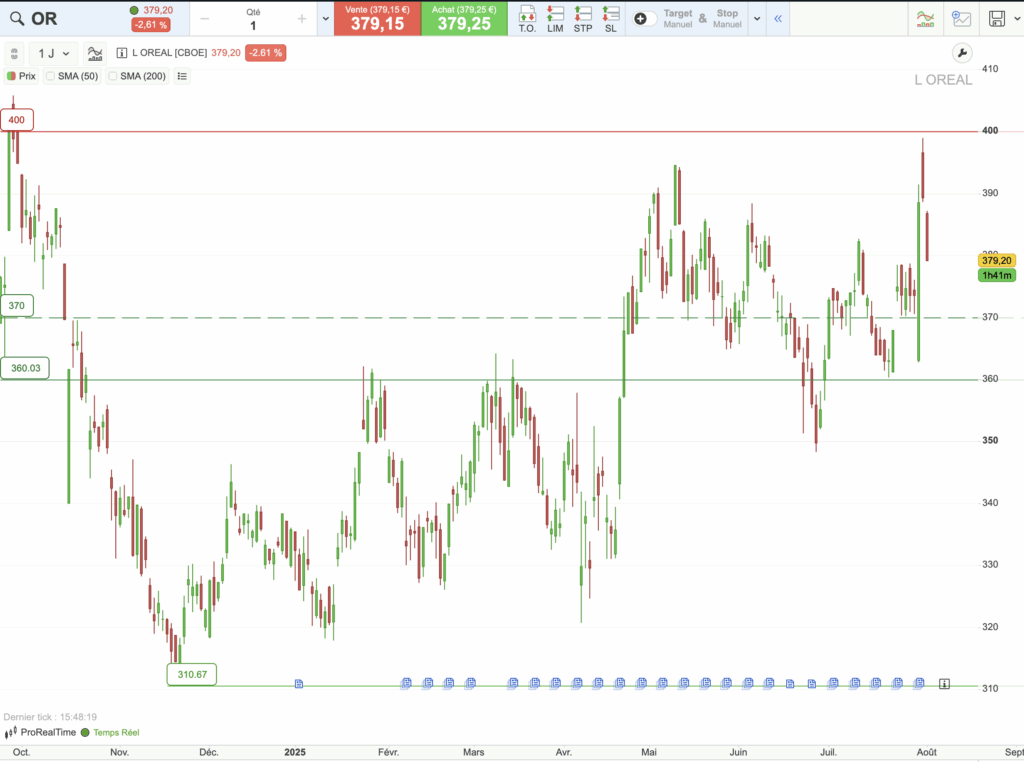Viewport: 1024px width, 762px height.
Task: Open the indicators icon next to 1 J
Action: coord(95,54)
